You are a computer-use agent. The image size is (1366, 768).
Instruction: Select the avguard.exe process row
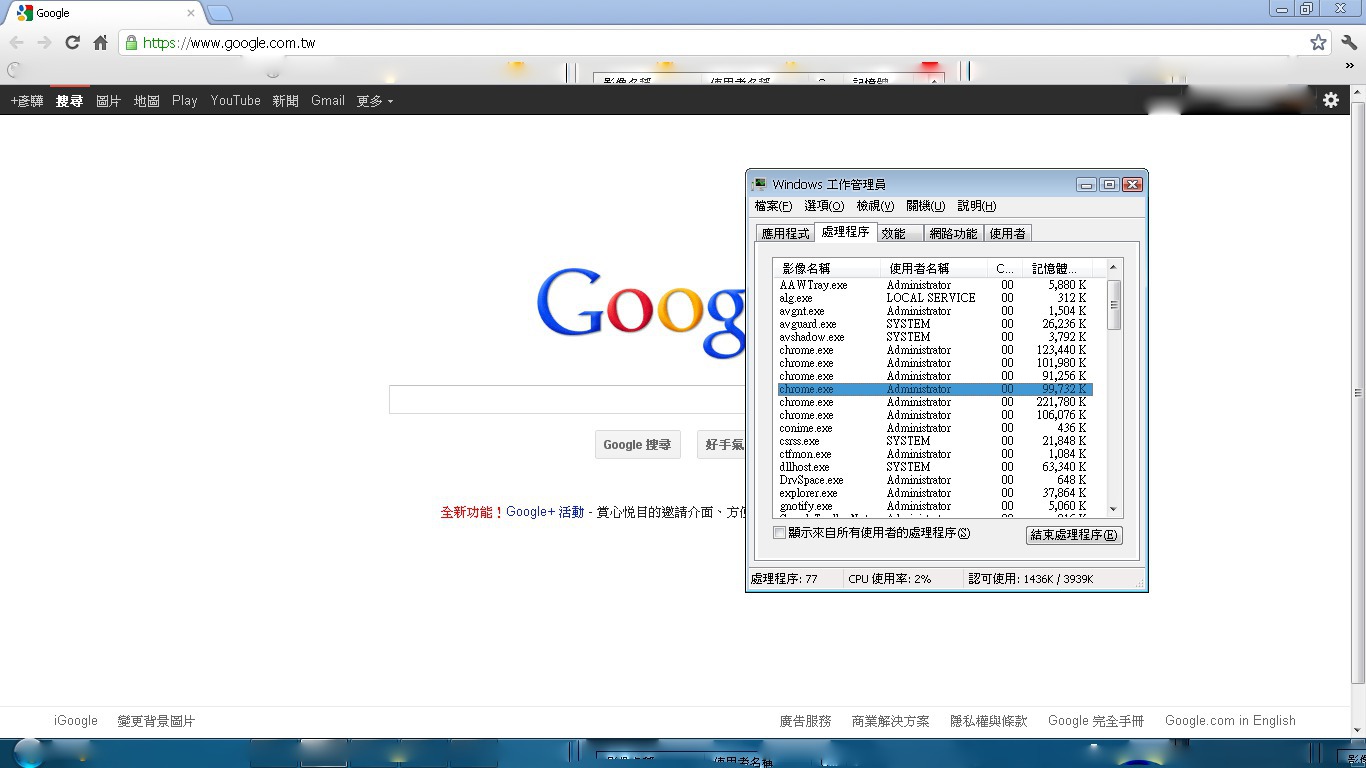click(x=935, y=324)
